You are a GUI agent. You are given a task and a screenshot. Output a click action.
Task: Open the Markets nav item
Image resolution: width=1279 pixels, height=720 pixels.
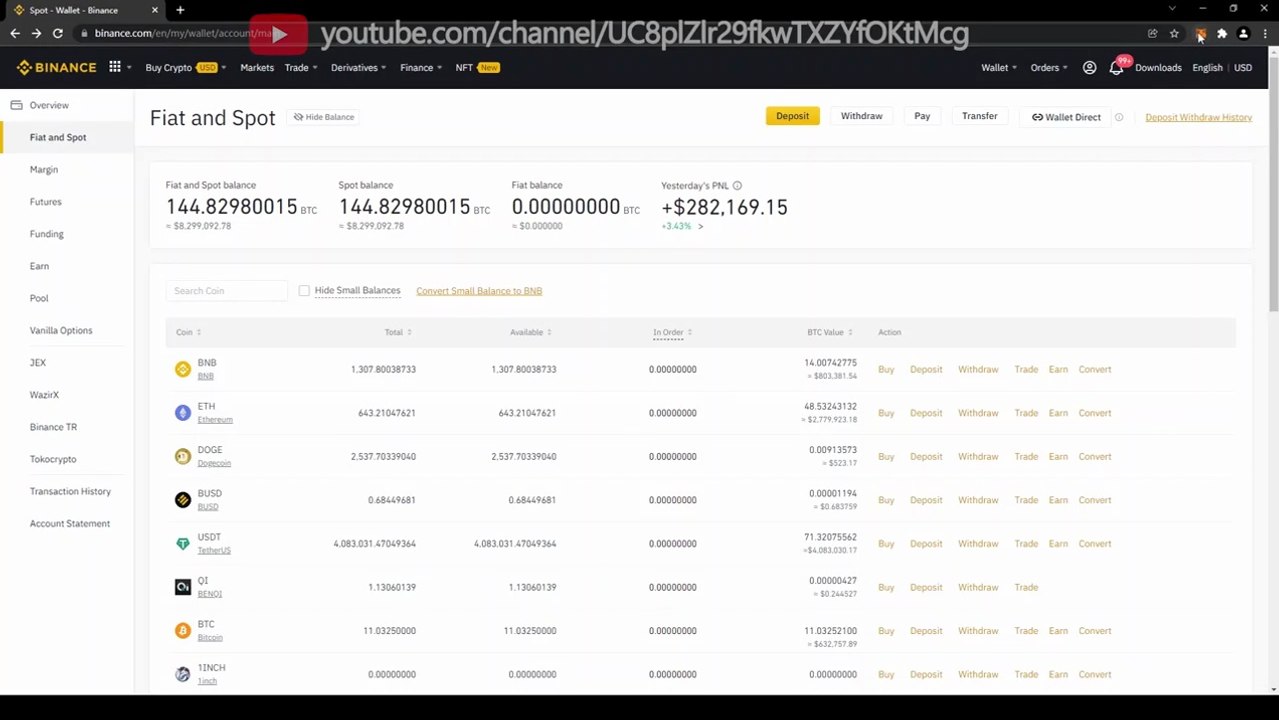tap(257, 67)
